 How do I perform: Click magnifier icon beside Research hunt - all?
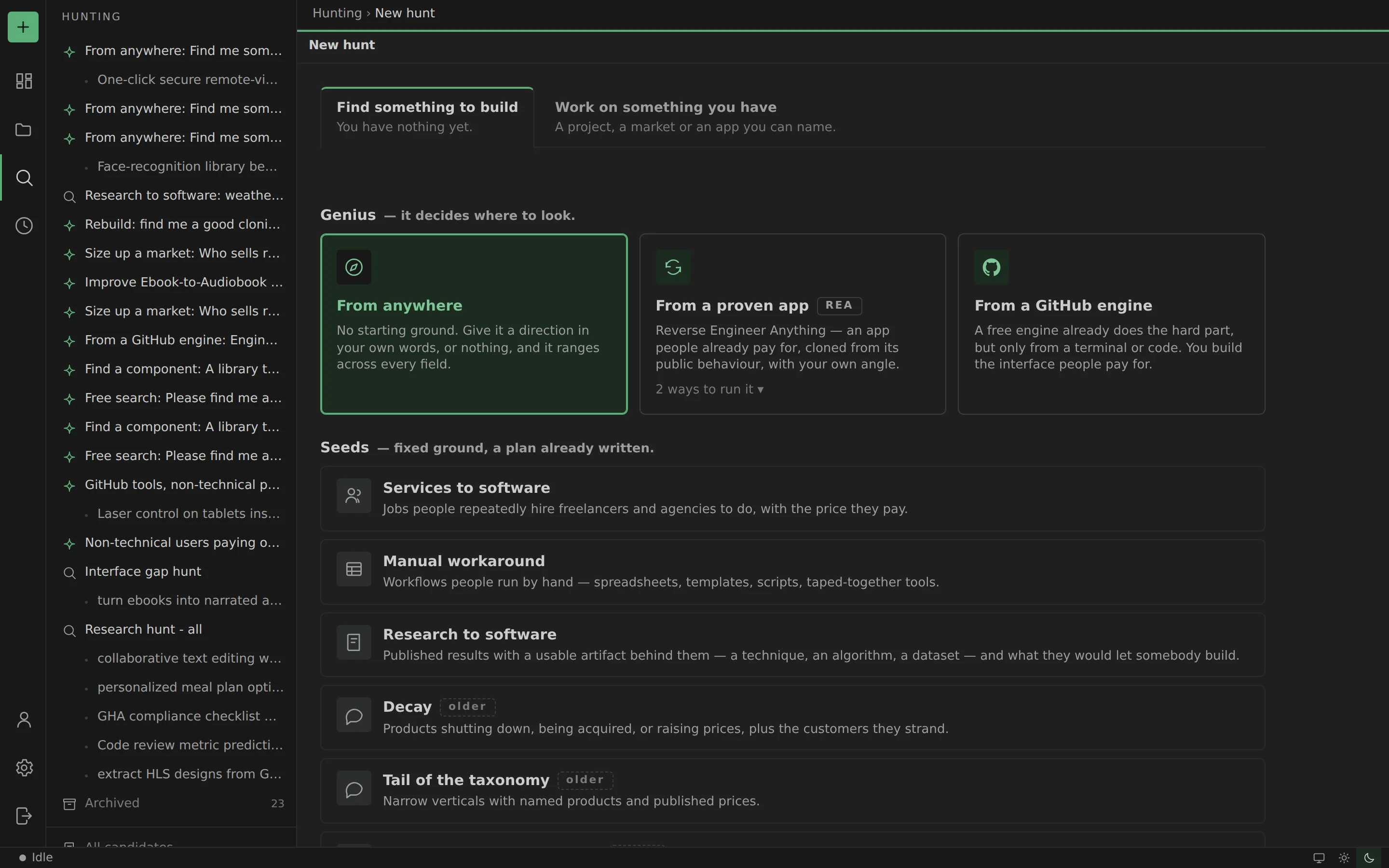(69, 630)
